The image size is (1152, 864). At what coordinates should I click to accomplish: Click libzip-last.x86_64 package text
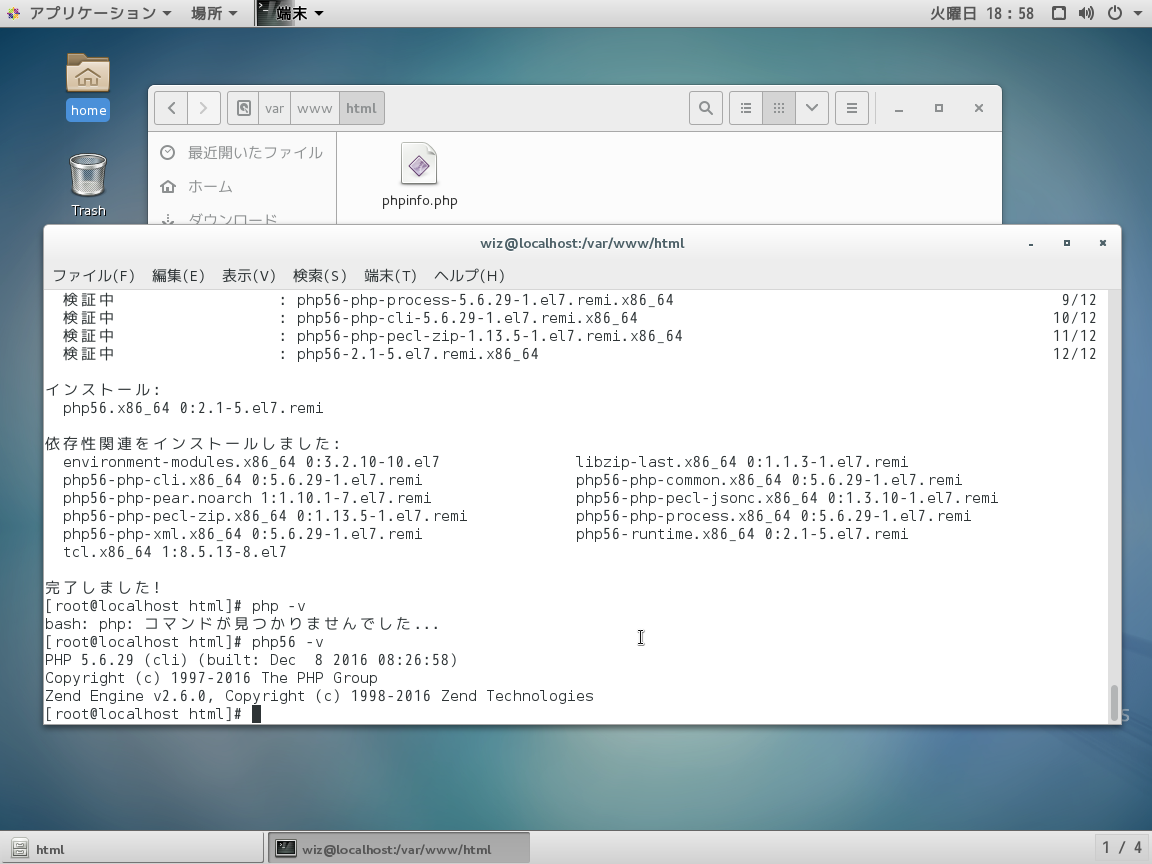pyautogui.click(x=742, y=462)
